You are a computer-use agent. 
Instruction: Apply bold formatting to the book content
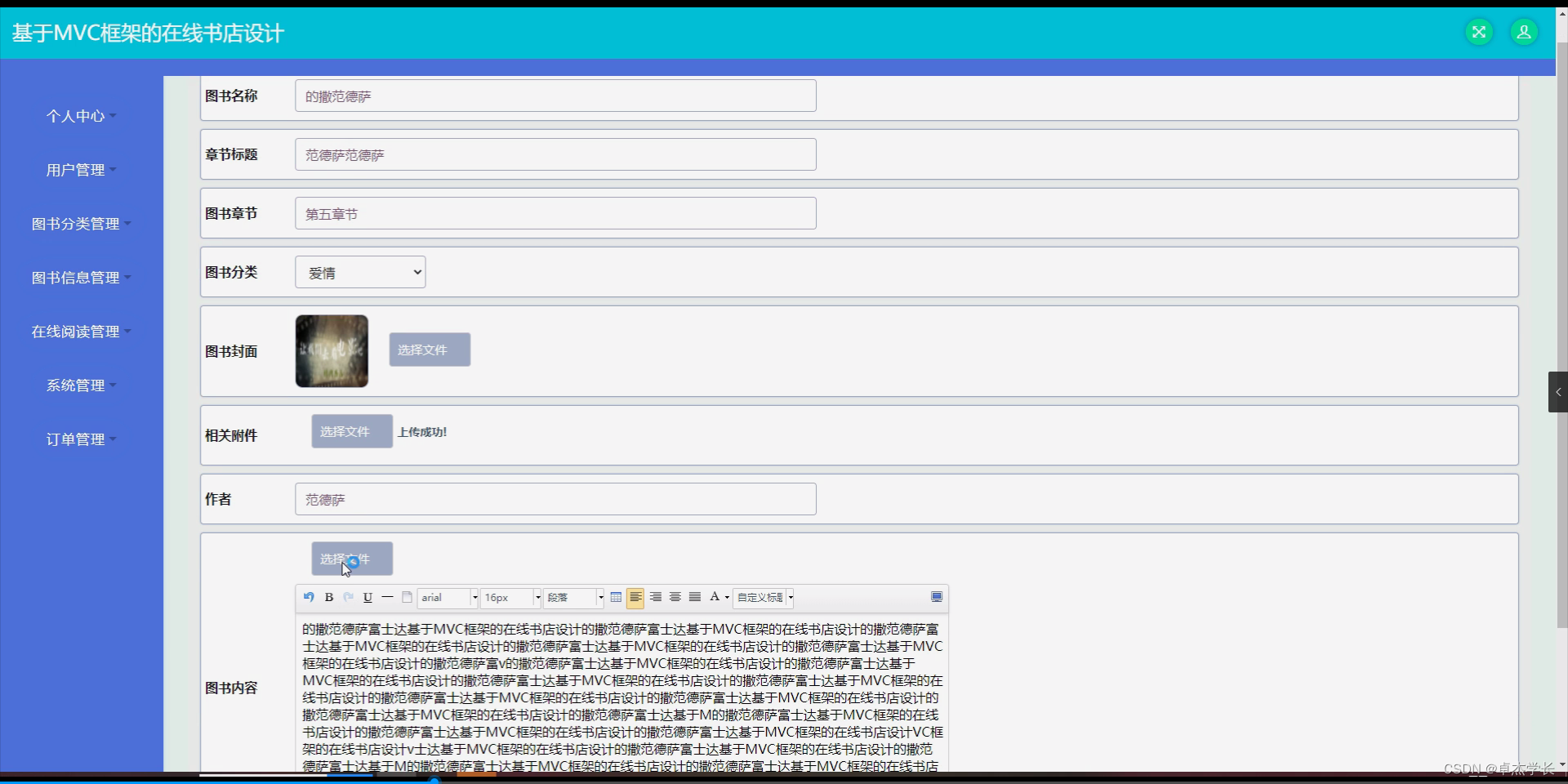[328, 598]
